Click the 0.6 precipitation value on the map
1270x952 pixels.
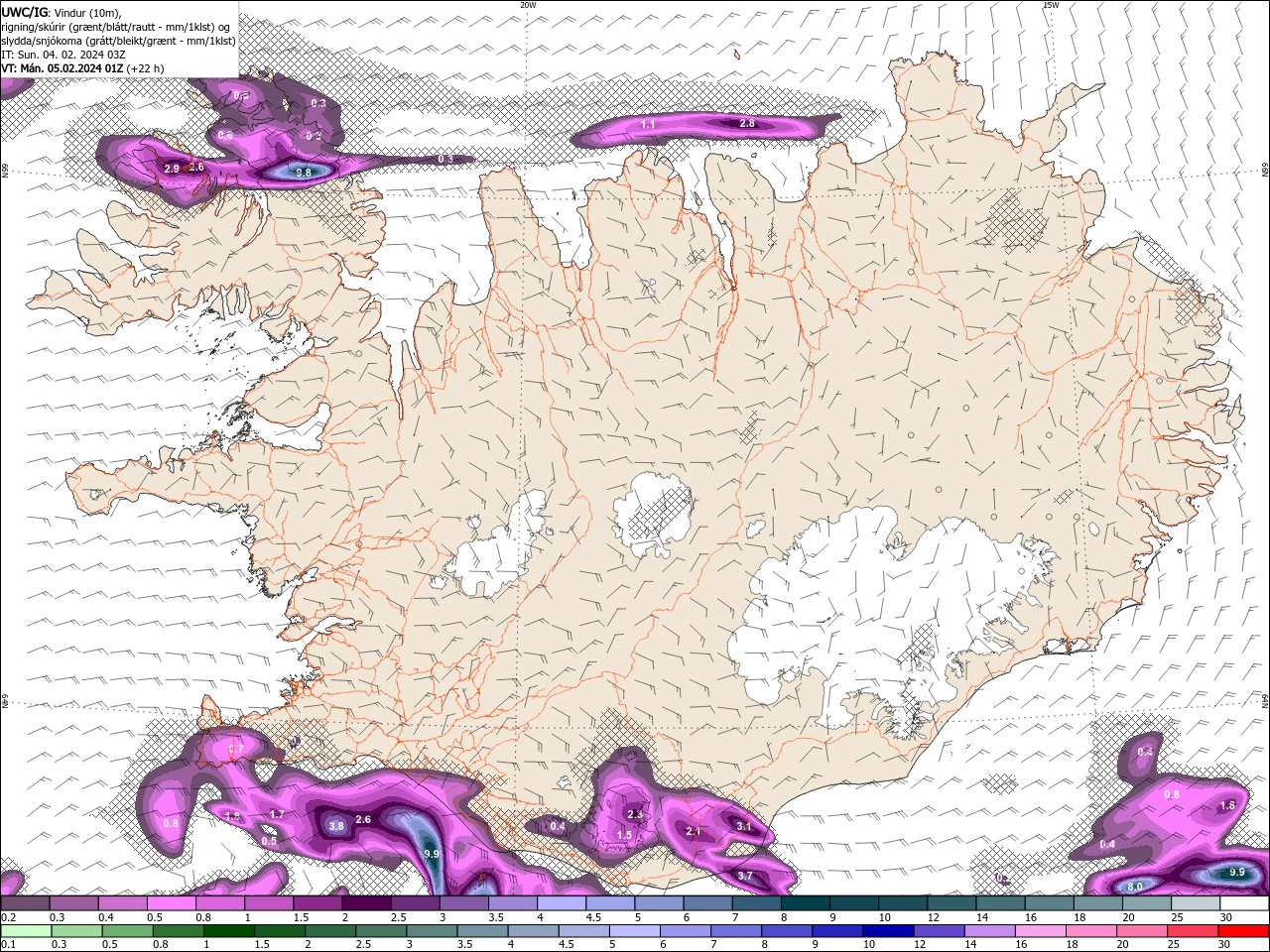point(226,135)
